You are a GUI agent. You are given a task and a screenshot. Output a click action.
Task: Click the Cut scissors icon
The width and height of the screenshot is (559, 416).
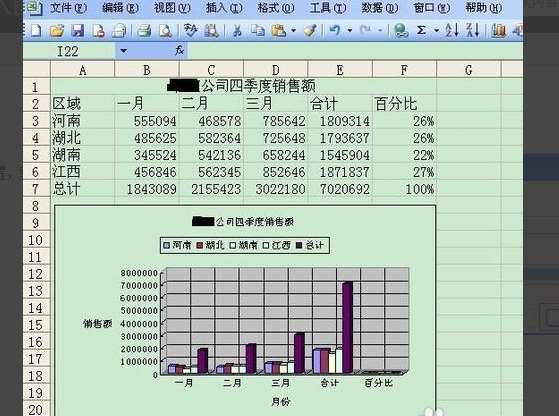237,31
